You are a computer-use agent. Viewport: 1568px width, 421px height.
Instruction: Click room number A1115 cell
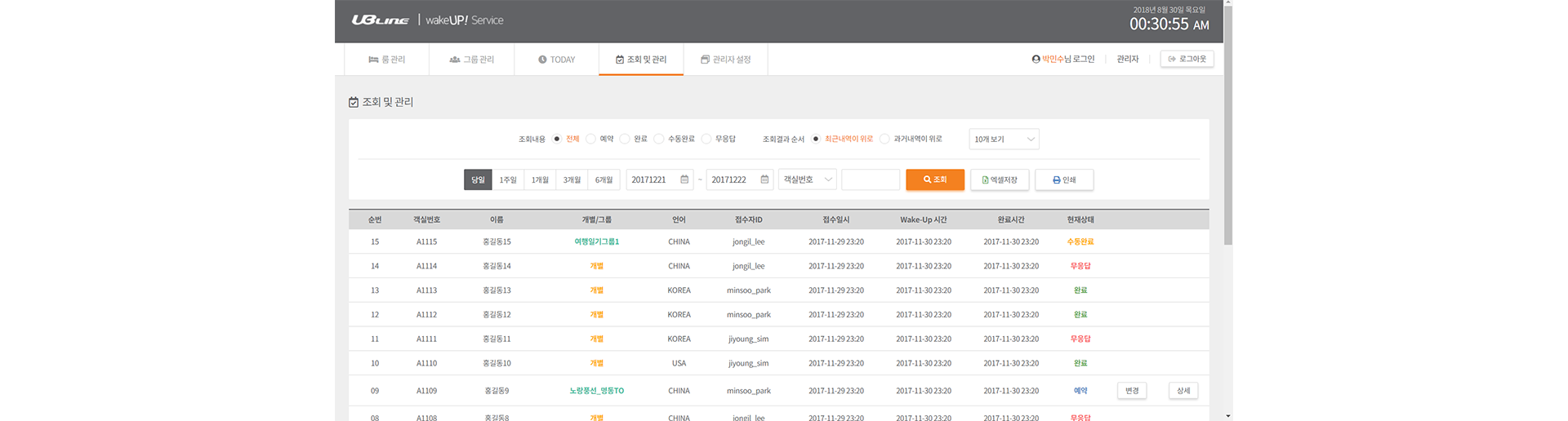tap(426, 242)
